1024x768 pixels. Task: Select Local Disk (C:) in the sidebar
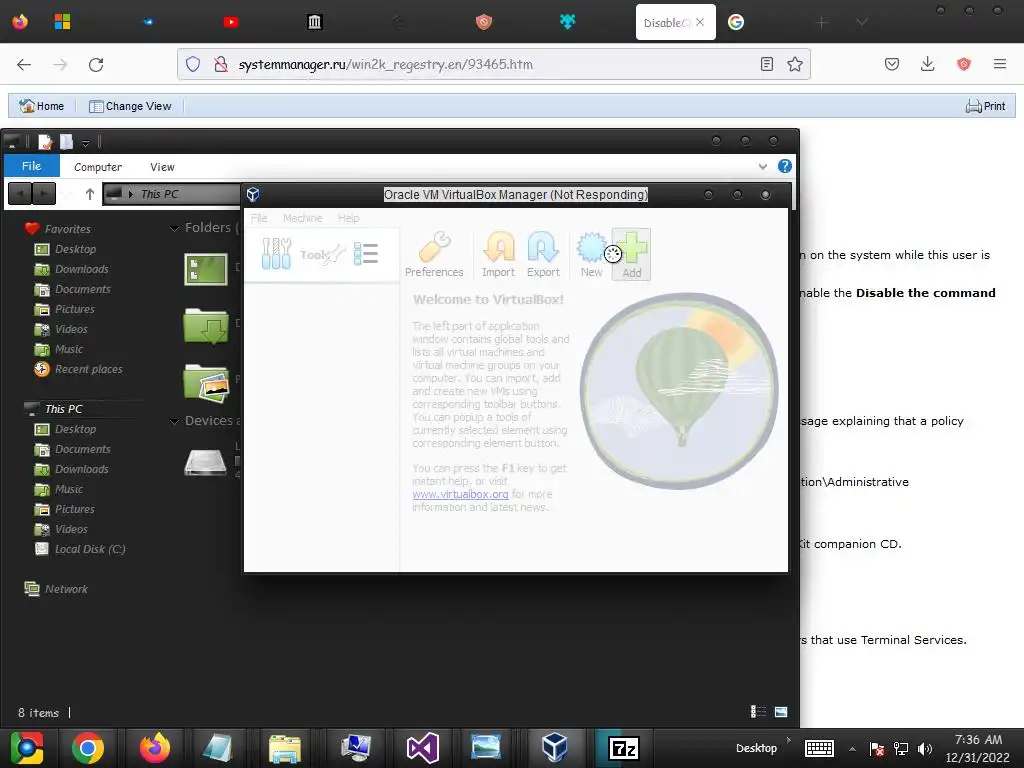coord(89,549)
